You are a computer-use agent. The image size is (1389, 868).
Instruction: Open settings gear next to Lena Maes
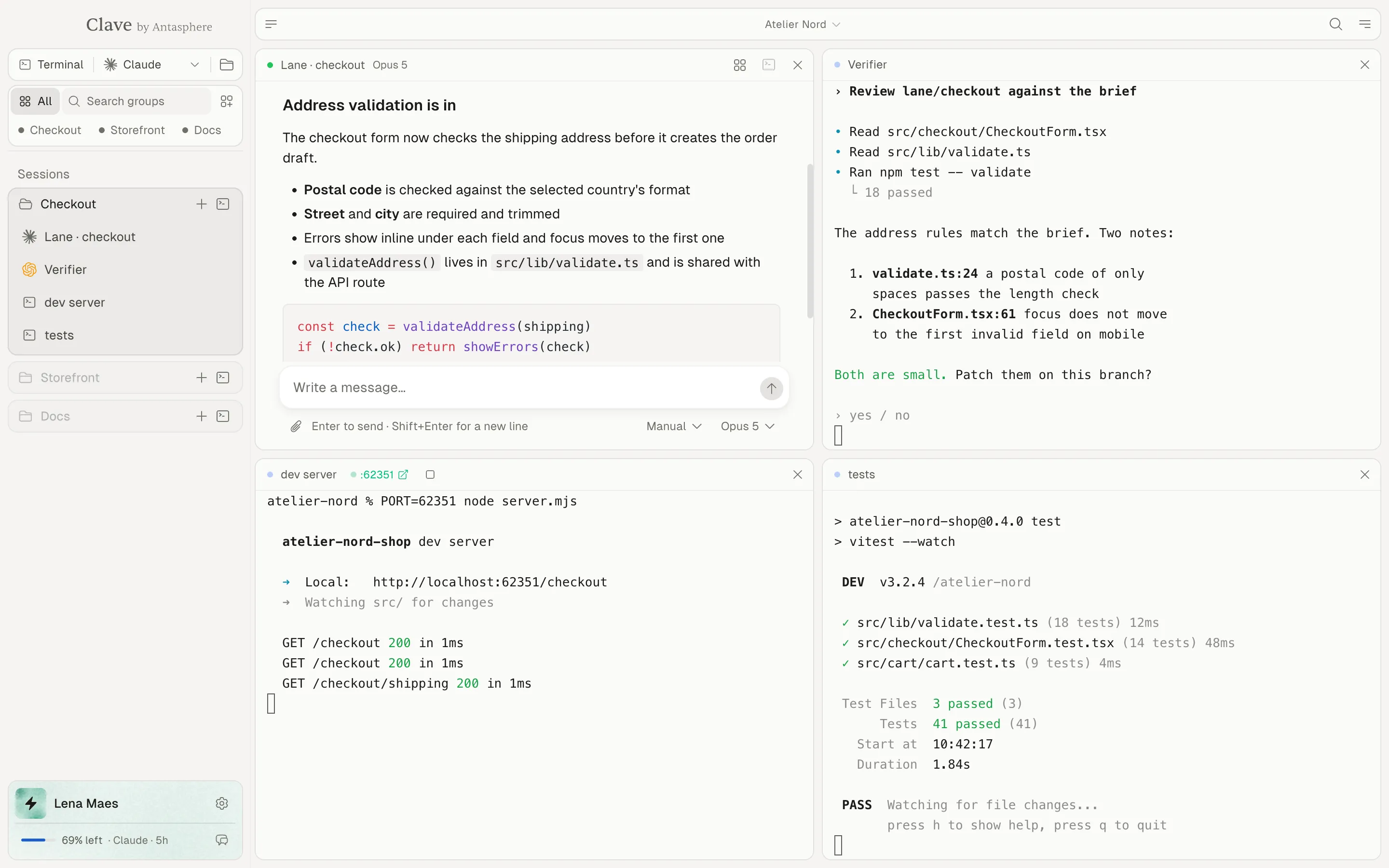pos(222,803)
